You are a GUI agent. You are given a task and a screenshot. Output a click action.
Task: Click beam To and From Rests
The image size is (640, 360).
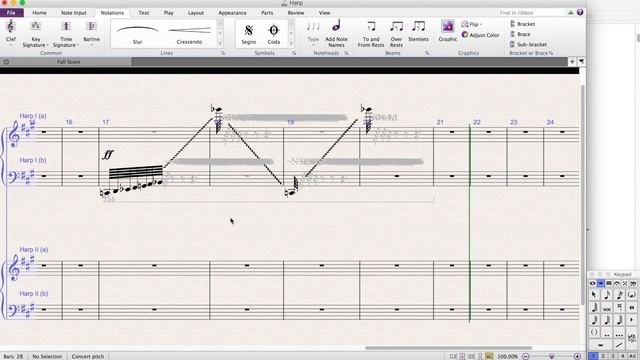tap(371, 33)
